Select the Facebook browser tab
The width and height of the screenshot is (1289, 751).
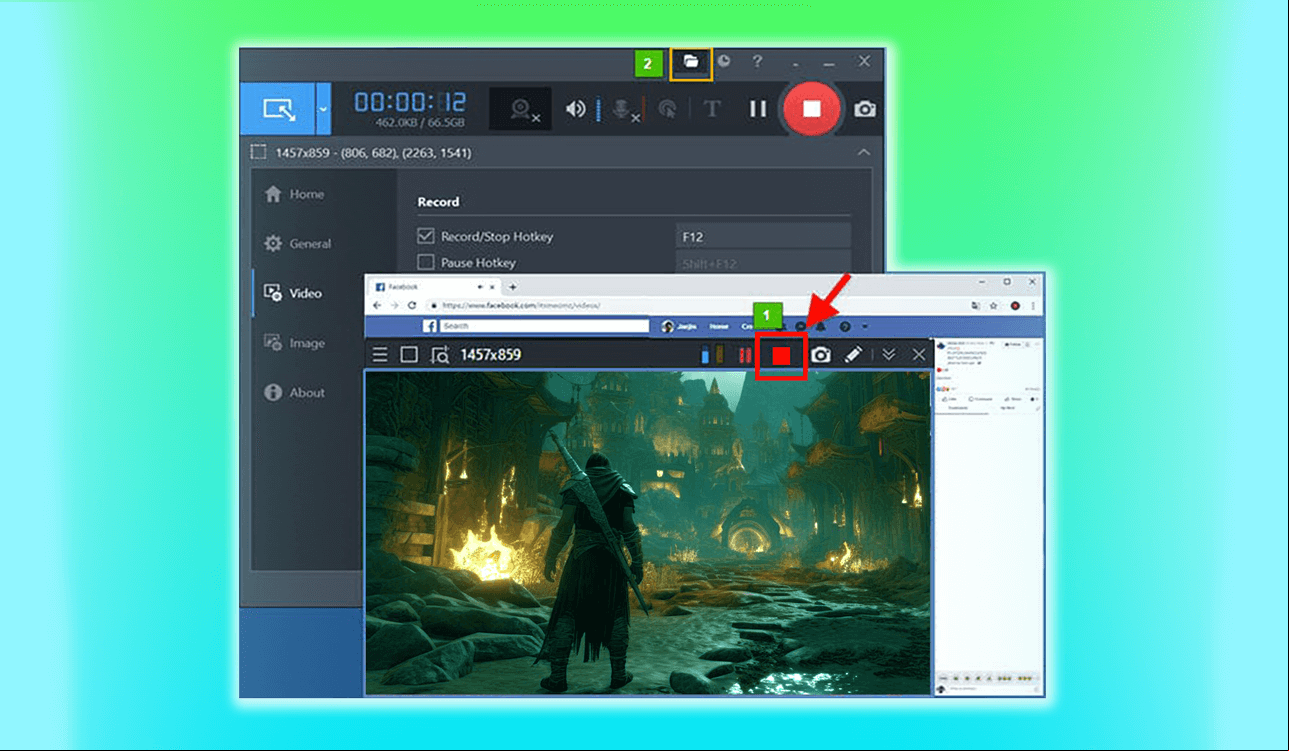tap(434, 287)
